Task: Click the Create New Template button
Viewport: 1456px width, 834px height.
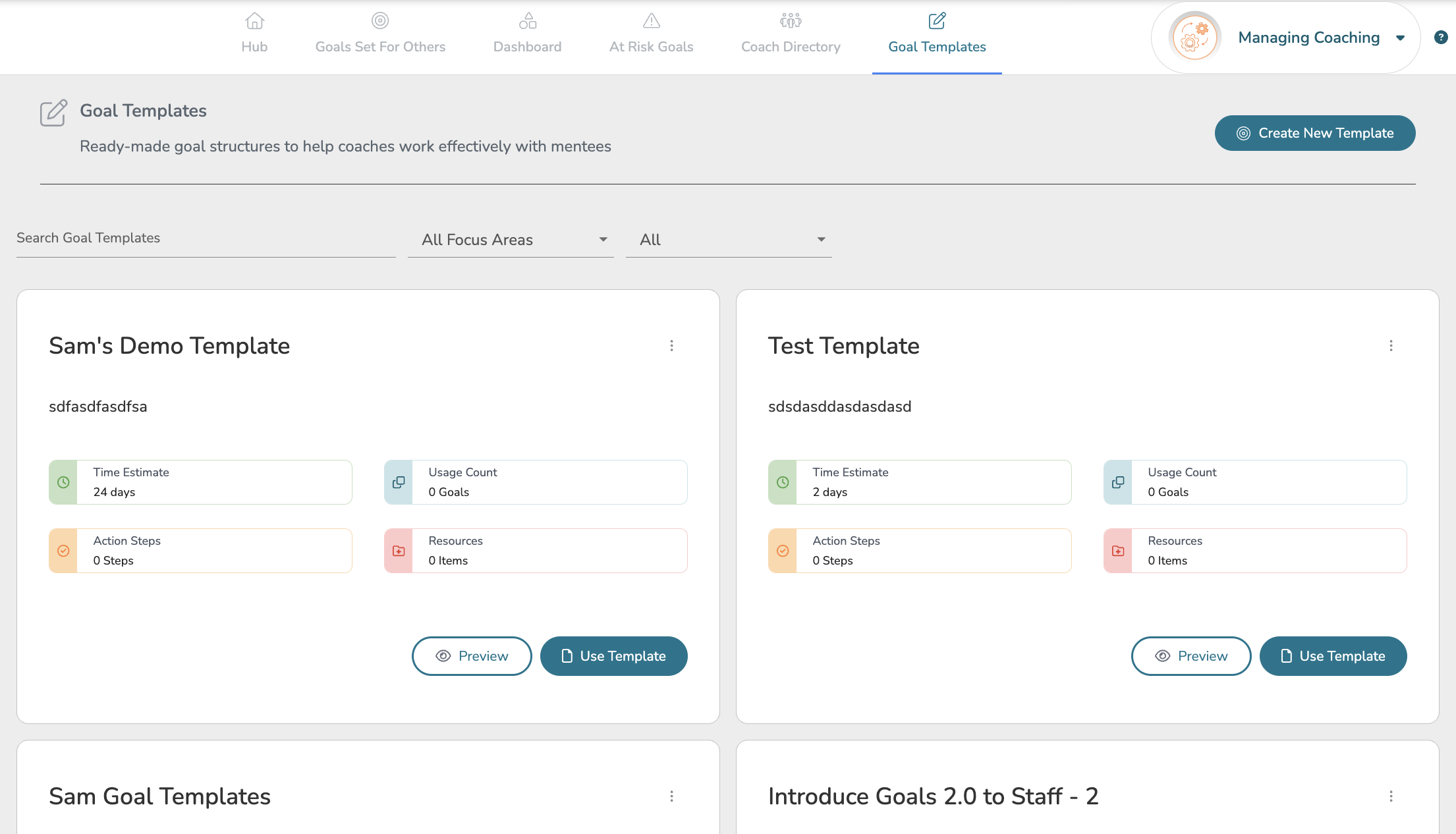Action: (x=1314, y=133)
